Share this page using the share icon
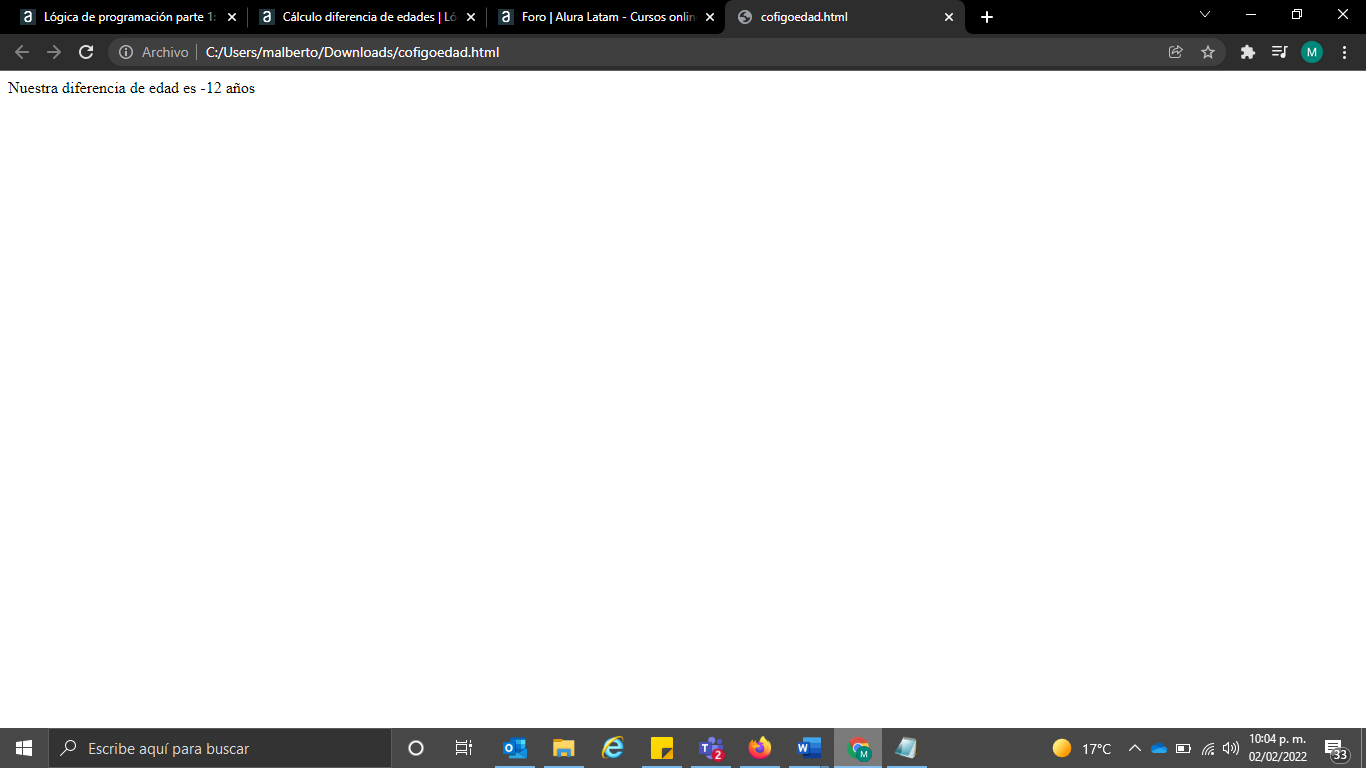 click(x=1176, y=52)
